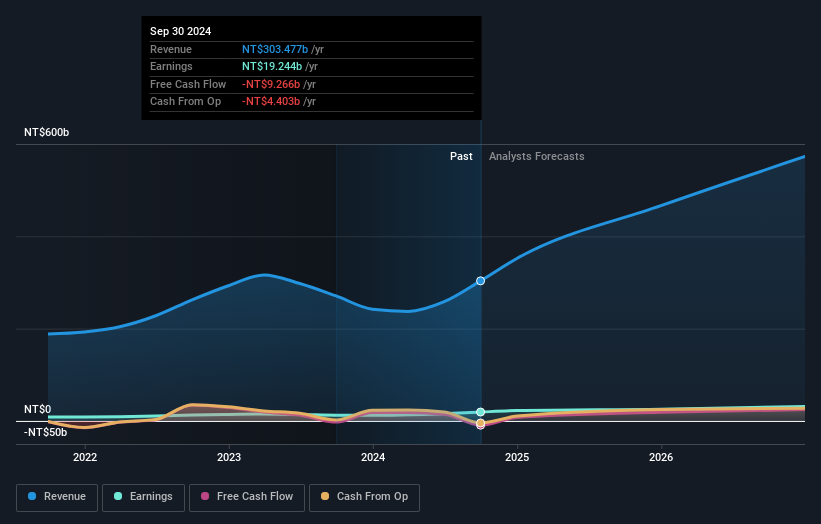821x524 pixels.
Task: Click the -NT$9.266b free cash flow value
Action: click(x=271, y=84)
